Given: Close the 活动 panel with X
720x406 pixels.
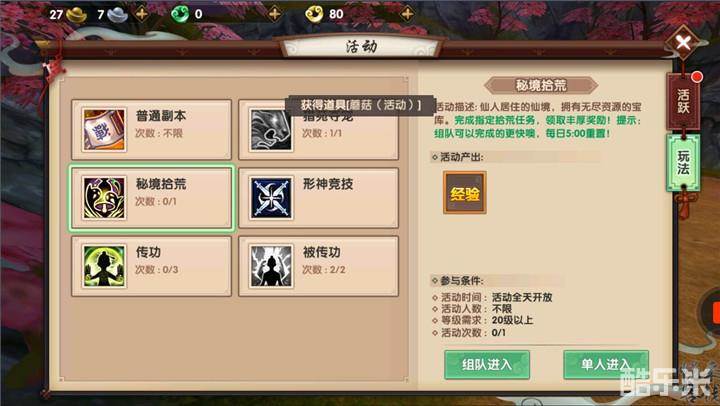Looking at the screenshot, I should click(683, 43).
